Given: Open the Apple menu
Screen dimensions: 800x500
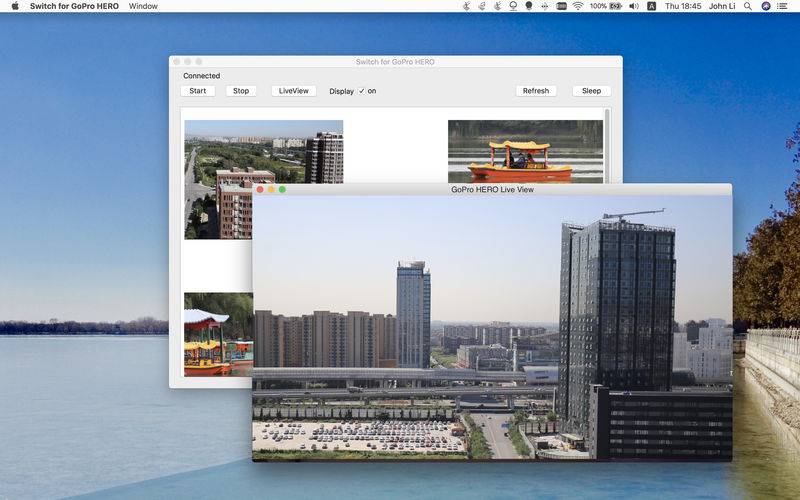Looking at the screenshot, I should pyautogui.click(x=15, y=6).
